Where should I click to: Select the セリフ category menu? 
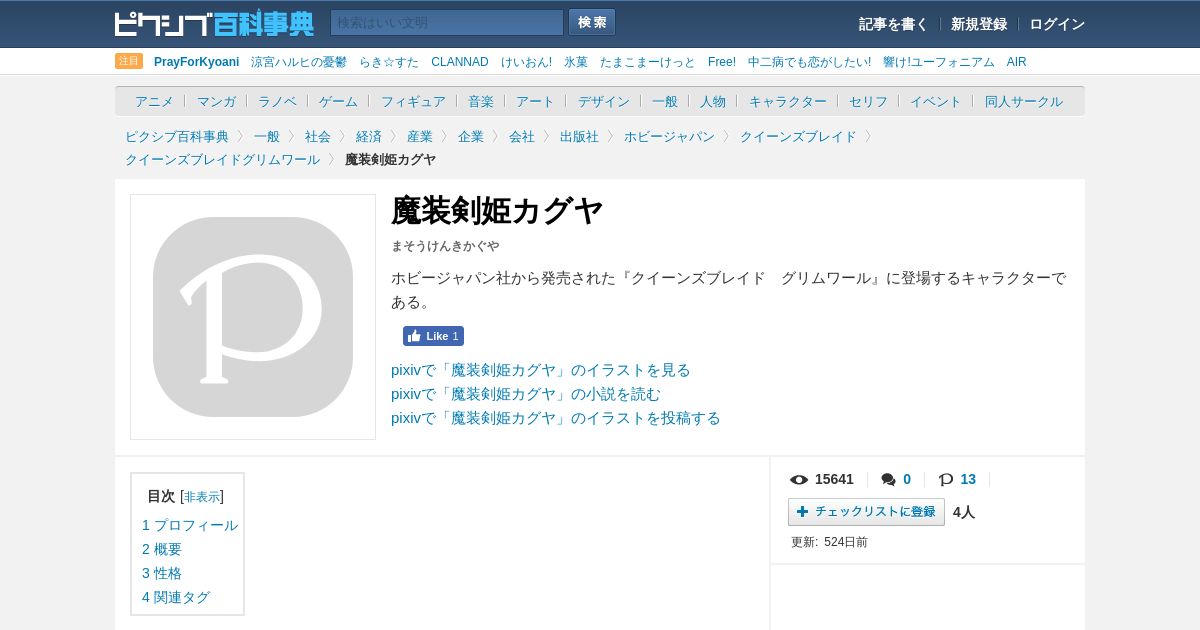pos(868,101)
